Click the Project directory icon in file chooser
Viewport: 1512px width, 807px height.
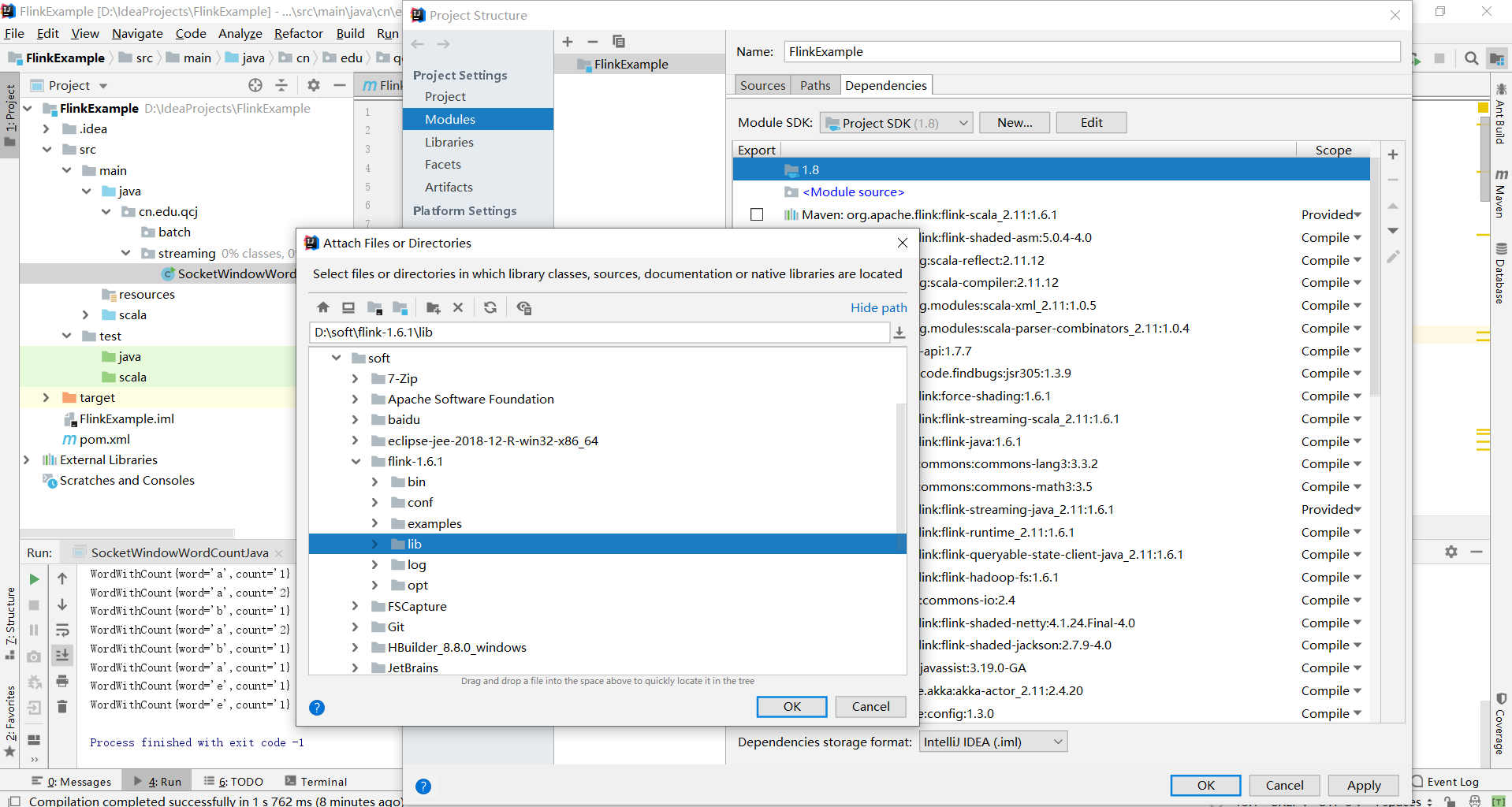pos(374,308)
